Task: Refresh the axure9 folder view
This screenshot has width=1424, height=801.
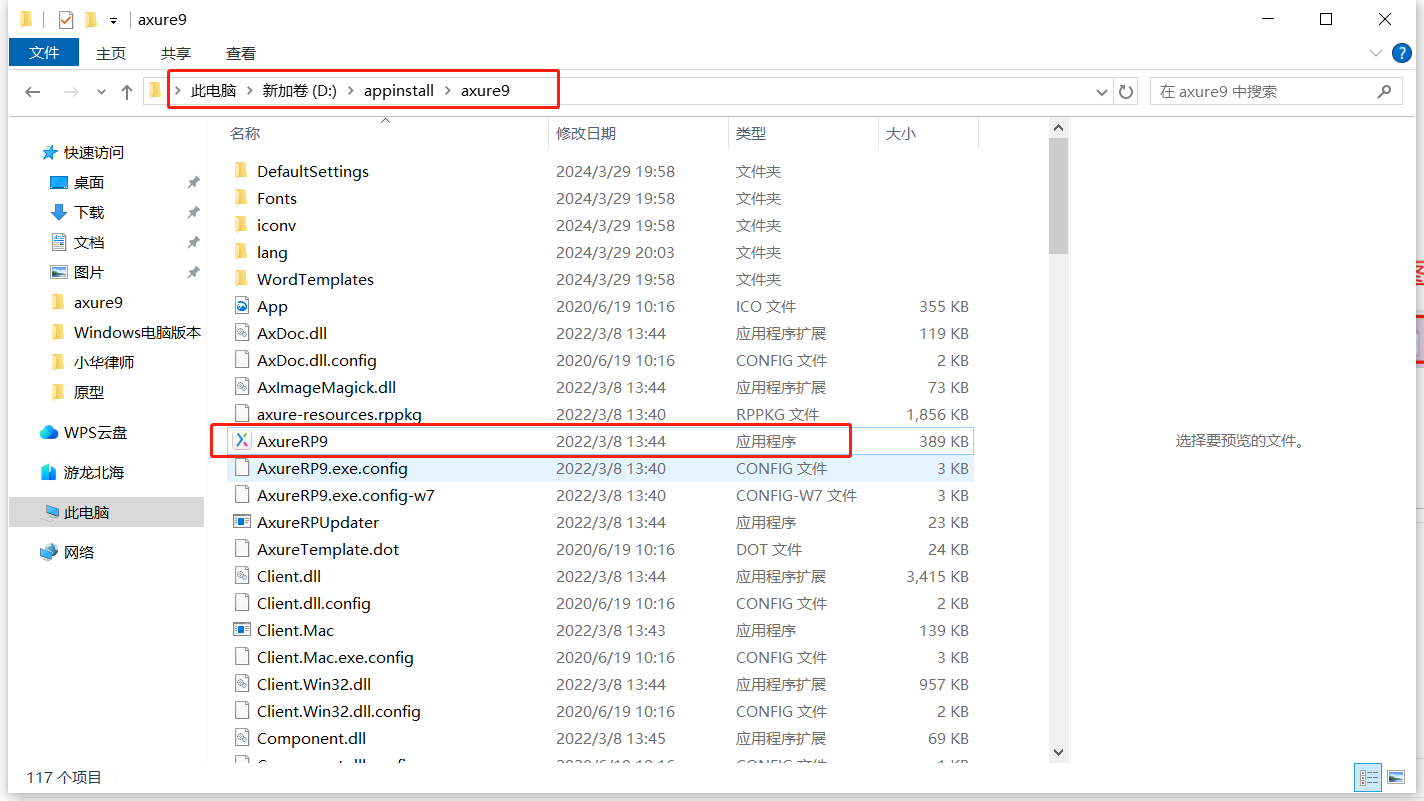Action: [x=1126, y=92]
